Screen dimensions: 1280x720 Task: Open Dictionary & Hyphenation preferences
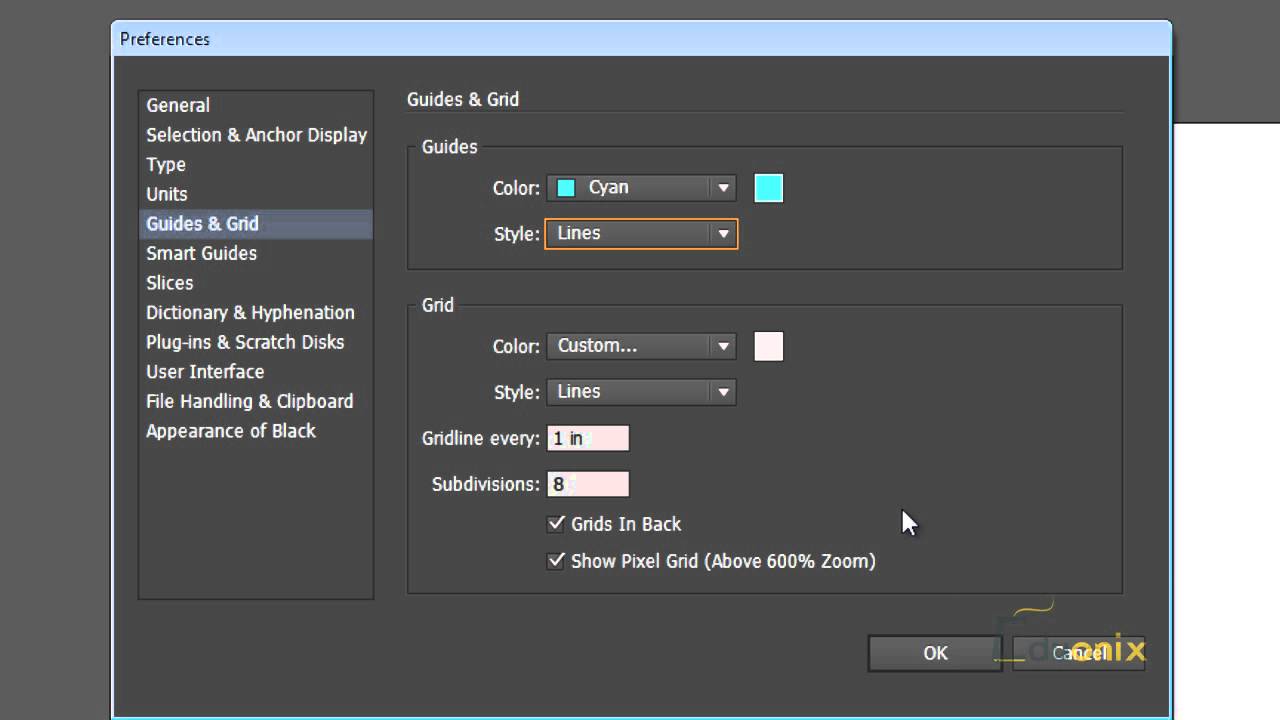click(250, 312)
